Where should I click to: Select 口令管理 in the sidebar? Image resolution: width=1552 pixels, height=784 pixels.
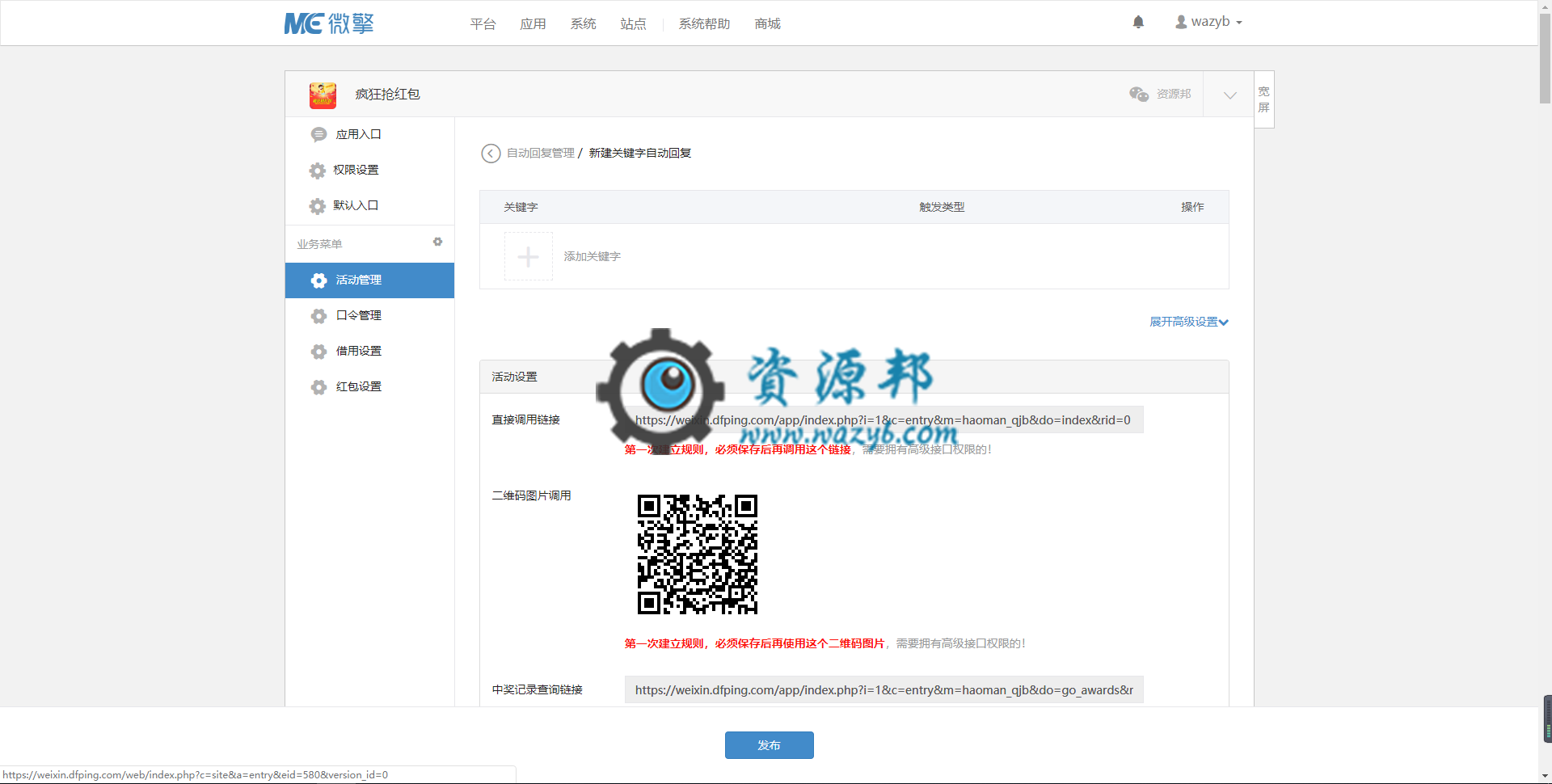[369, 316]
